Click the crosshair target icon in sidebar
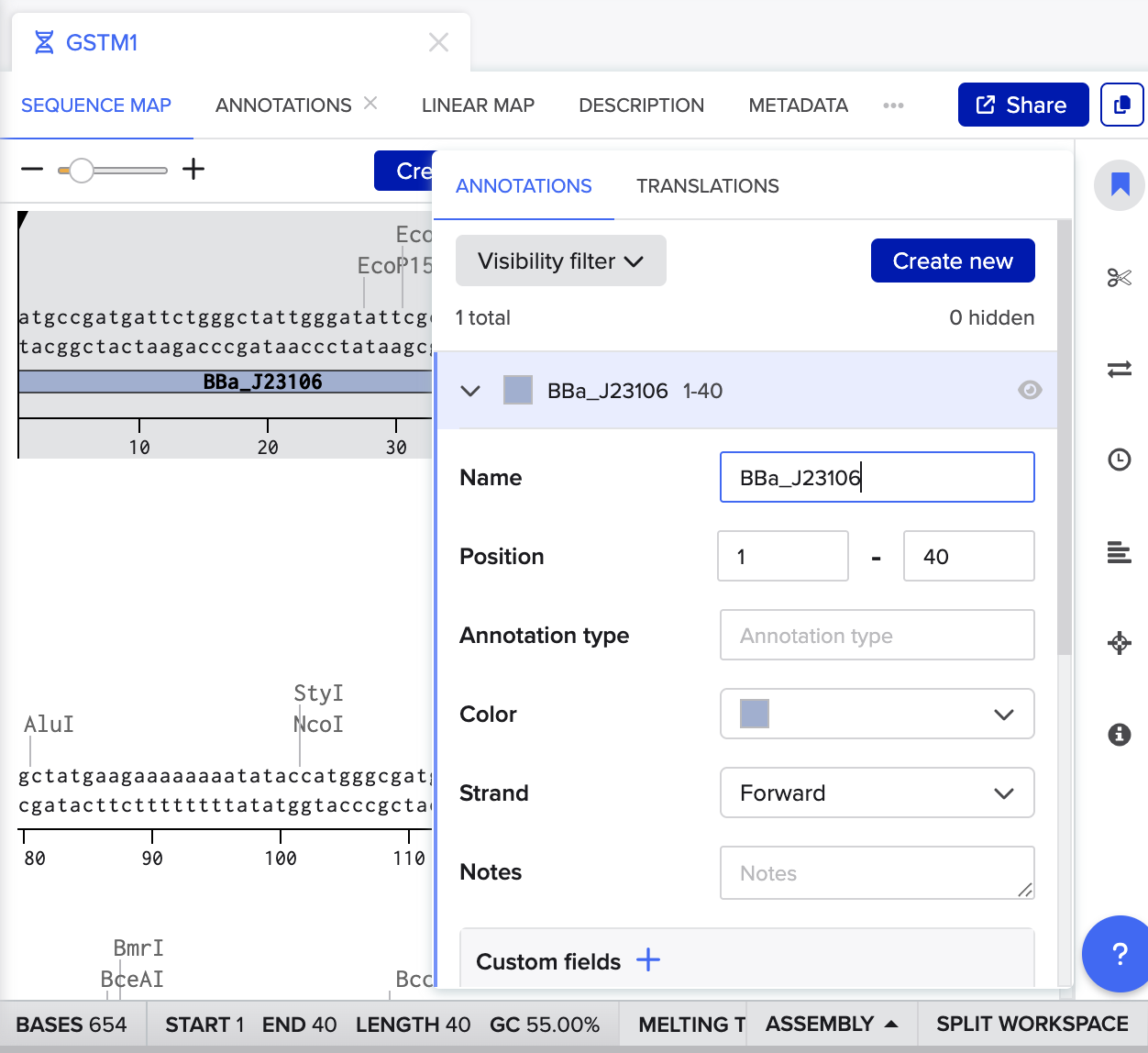 coord(1119,643)
